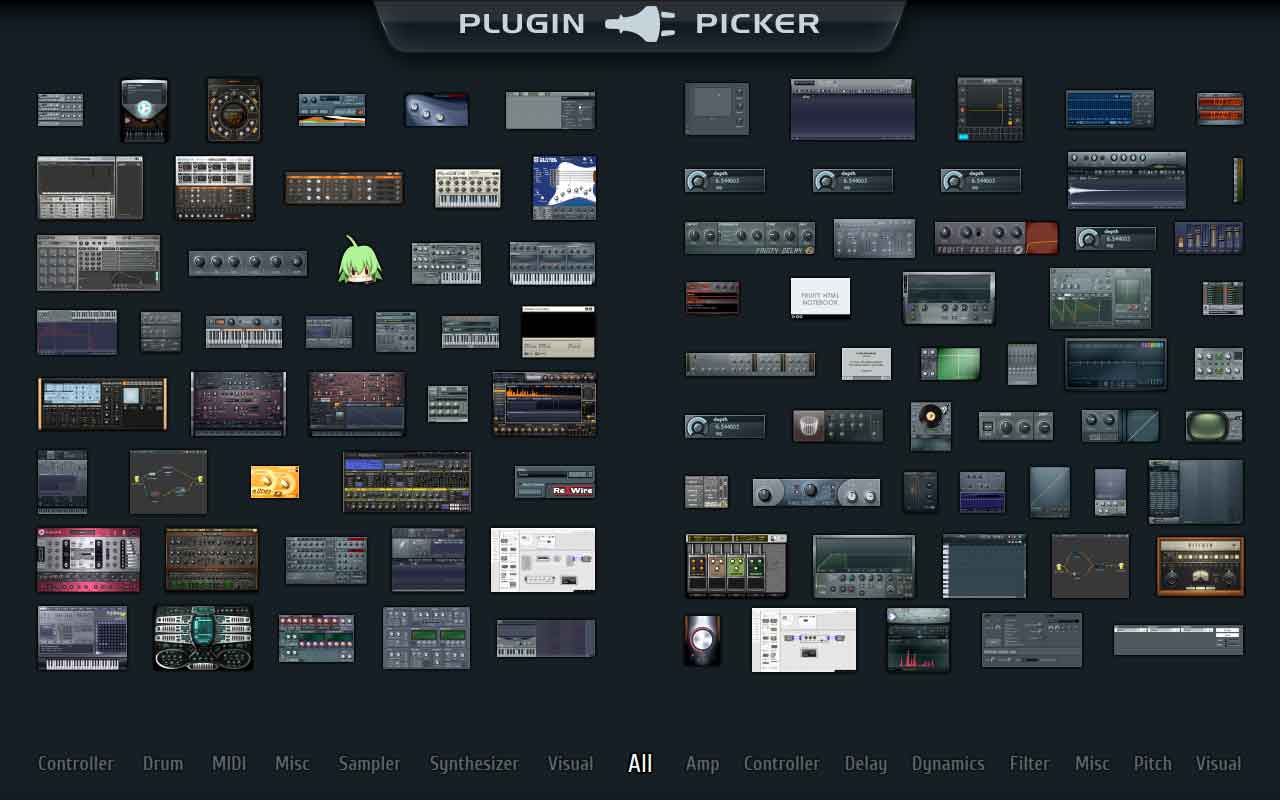Image resolution: width=1280 pixels, height=800 pixels.
Task: Open the blue electric guitar plugin
Action: click(564, 187)
